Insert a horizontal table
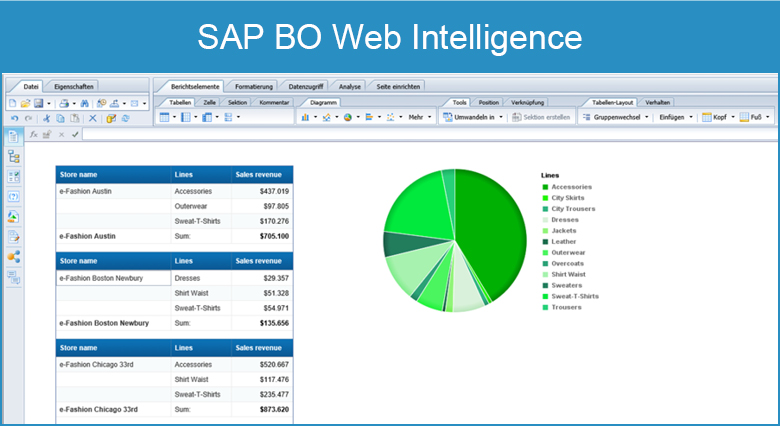Image resolution: width=780 pixels, height=426 pixels. (x=186, y=117)
